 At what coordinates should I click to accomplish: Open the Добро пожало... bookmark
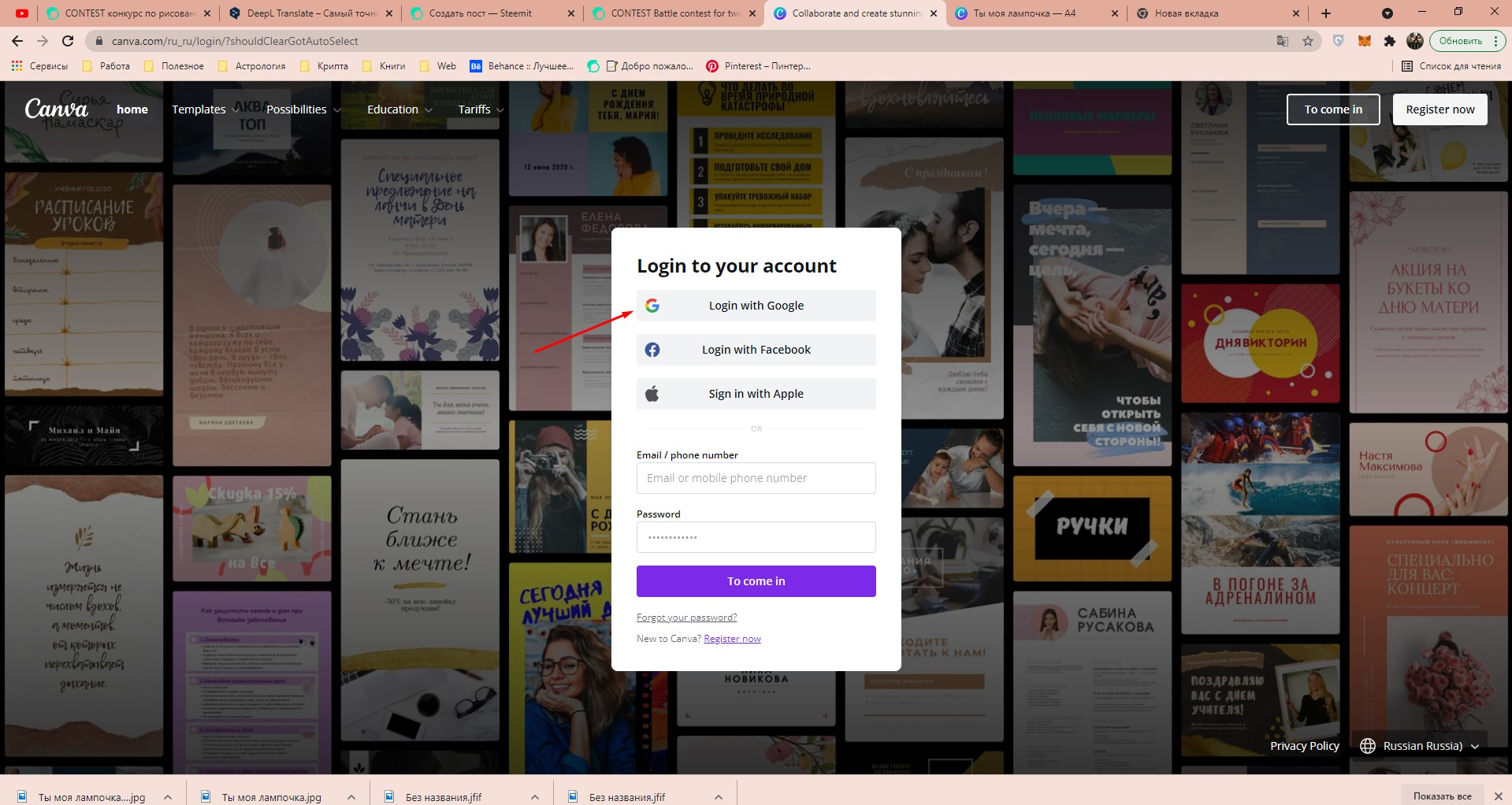(641, 66)
